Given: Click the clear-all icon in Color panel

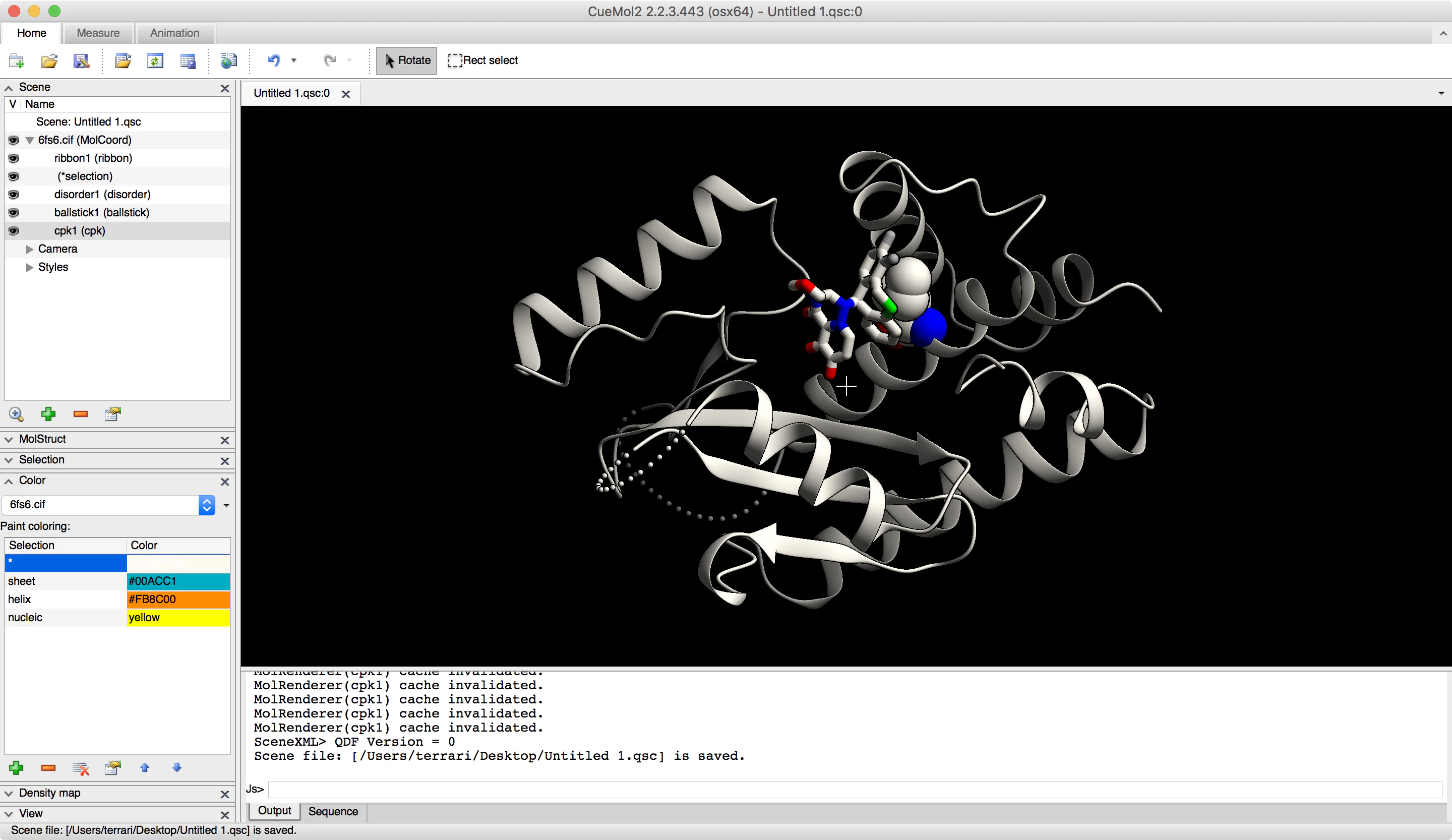Looking at the screenshot, I should click(81, 768).
